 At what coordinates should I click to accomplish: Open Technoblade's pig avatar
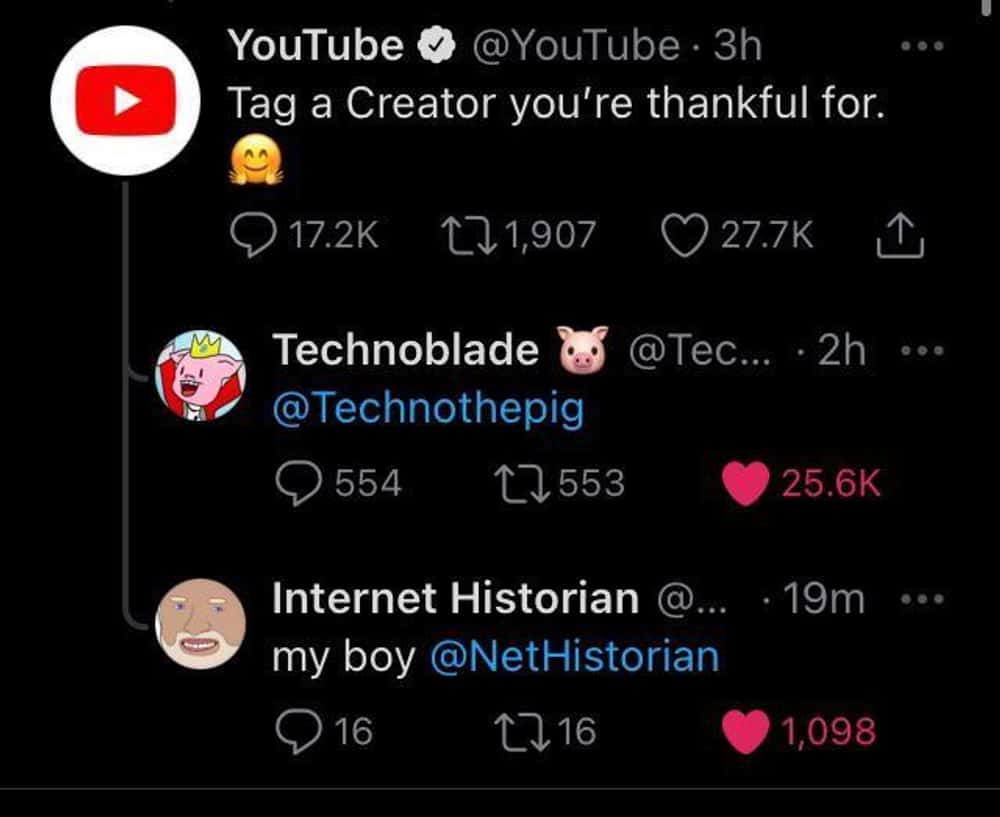(200, 376)
